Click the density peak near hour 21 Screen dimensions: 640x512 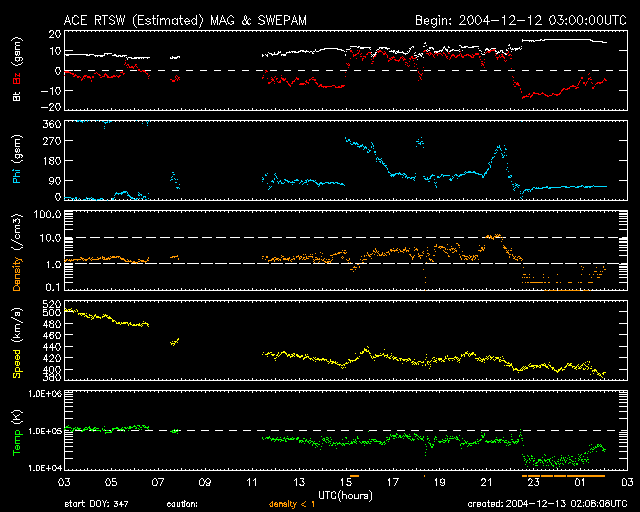point(494,236)
